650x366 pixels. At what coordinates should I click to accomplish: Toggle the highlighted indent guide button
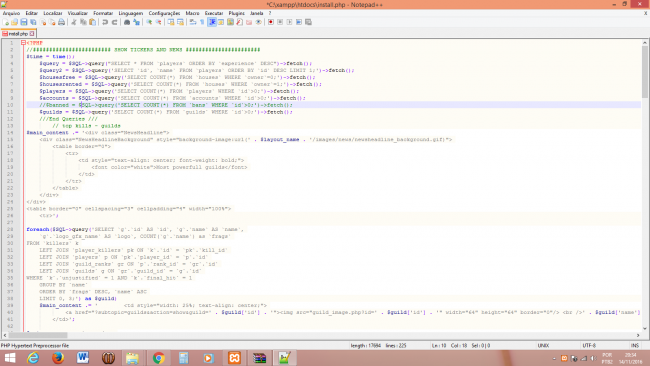pos(212,22)
